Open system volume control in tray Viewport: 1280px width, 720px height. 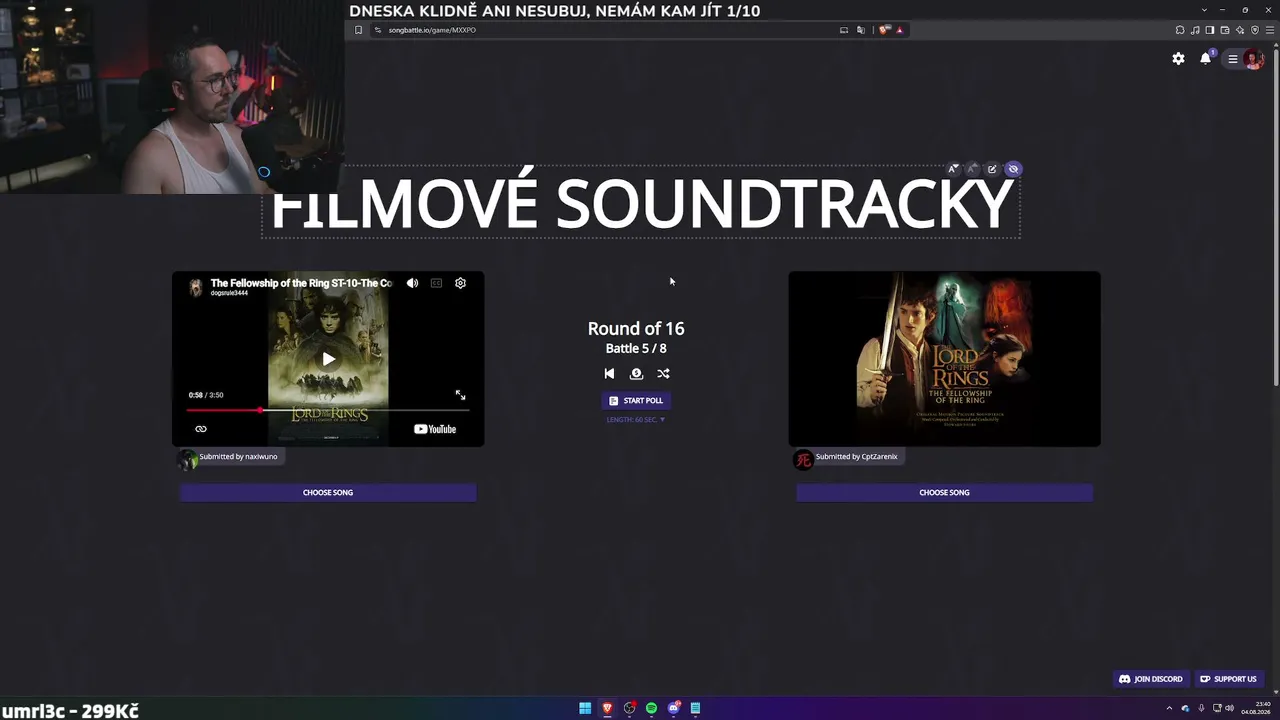coord(1229,708)
